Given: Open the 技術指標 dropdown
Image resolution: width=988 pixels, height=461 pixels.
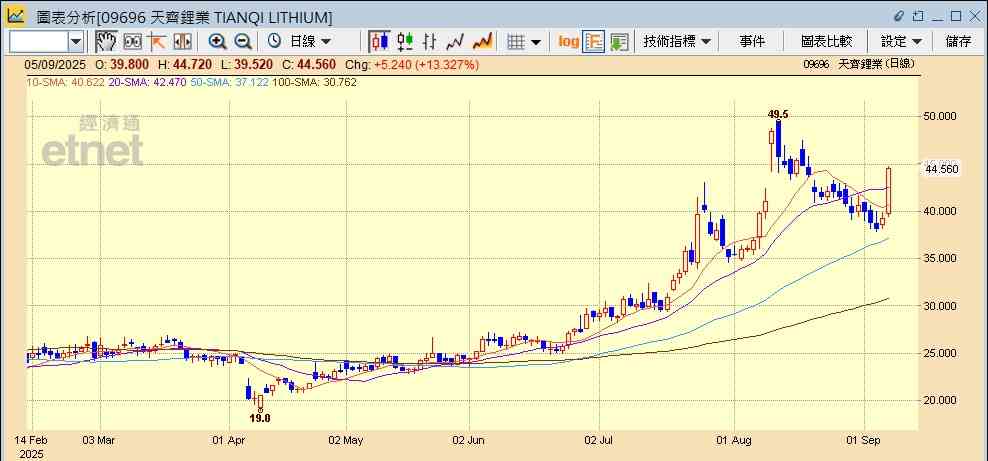Looking at the screenshot, I should 676,42.
